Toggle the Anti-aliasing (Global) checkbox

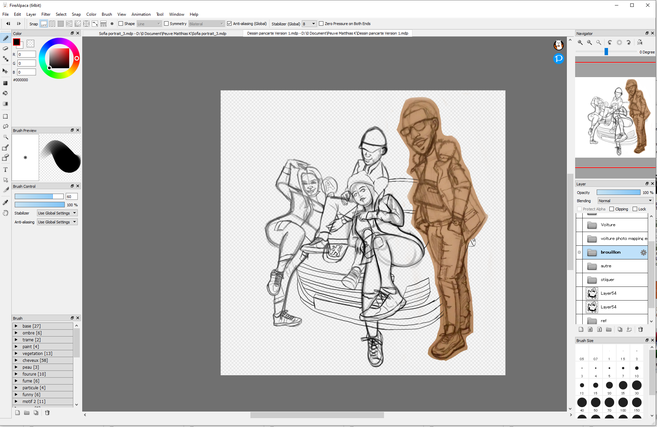click(x=228, y=23)
